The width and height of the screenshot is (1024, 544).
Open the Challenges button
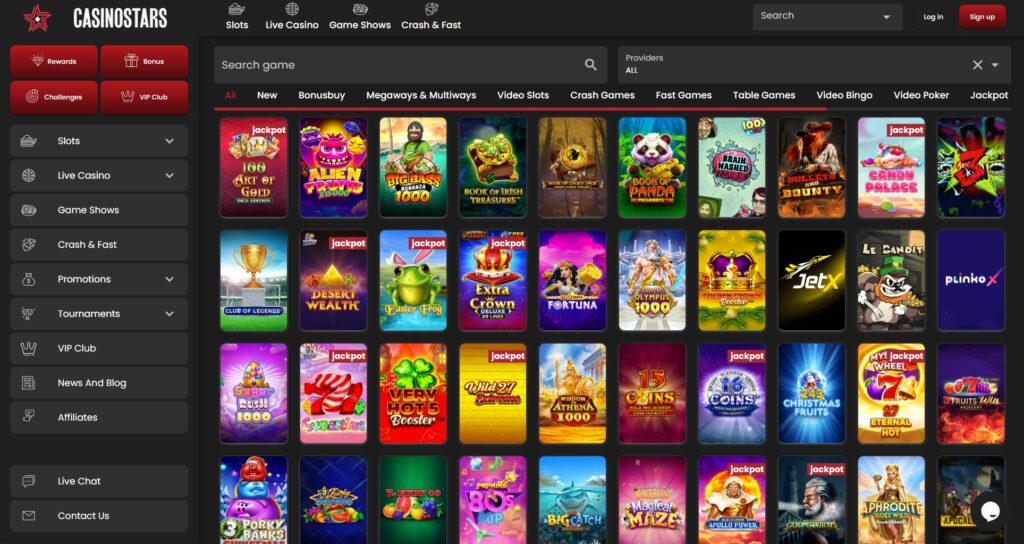[54, 97]
